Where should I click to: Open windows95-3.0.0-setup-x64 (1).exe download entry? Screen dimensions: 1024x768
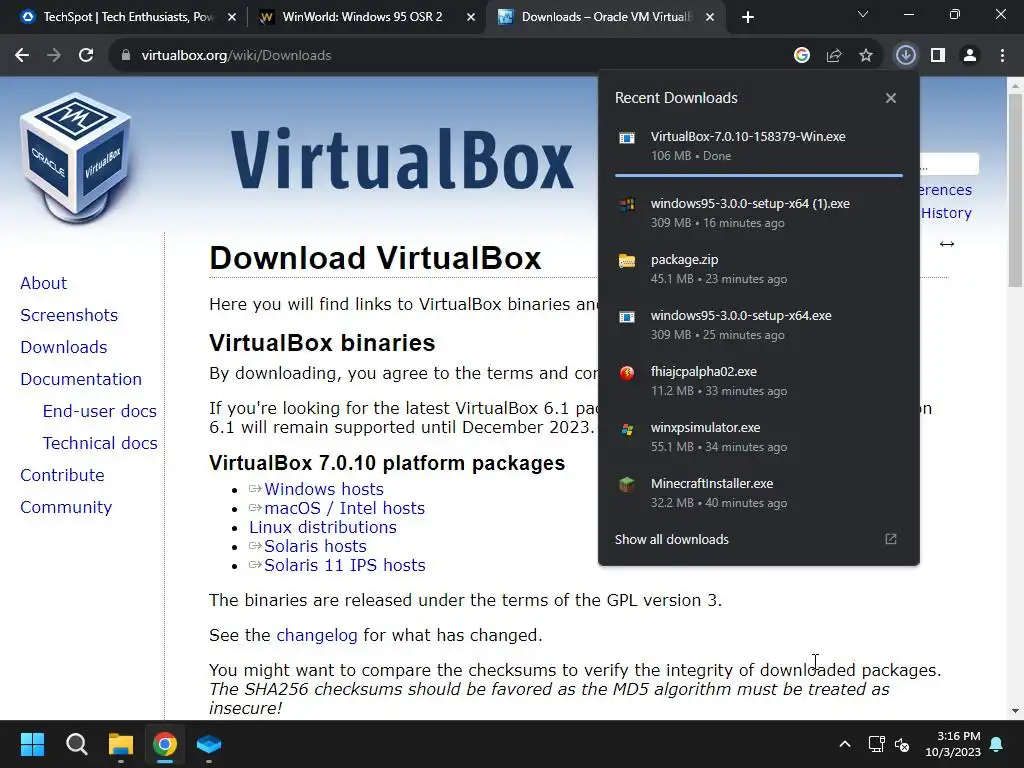tap(759, 213)
